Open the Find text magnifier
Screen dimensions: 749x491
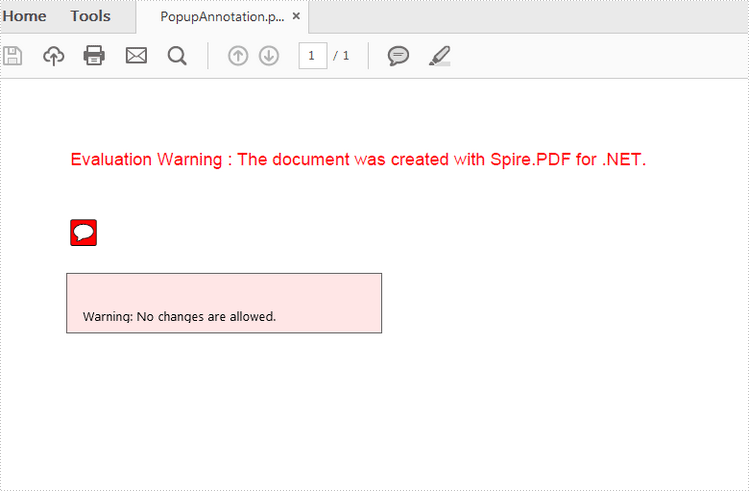tap(177, 56)
